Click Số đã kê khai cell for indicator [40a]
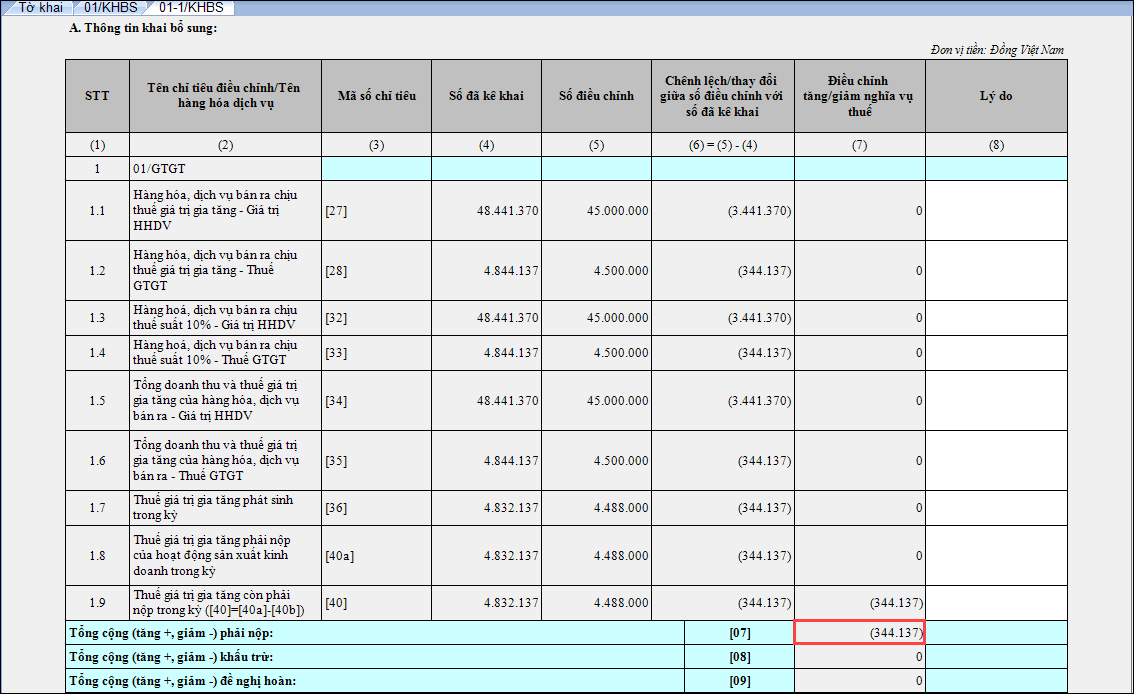This screenshot has height=694, width=1134. 486,555
